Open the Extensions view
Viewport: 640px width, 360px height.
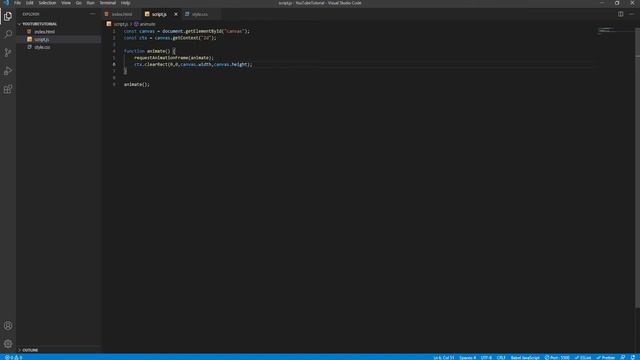coord(8,89)
